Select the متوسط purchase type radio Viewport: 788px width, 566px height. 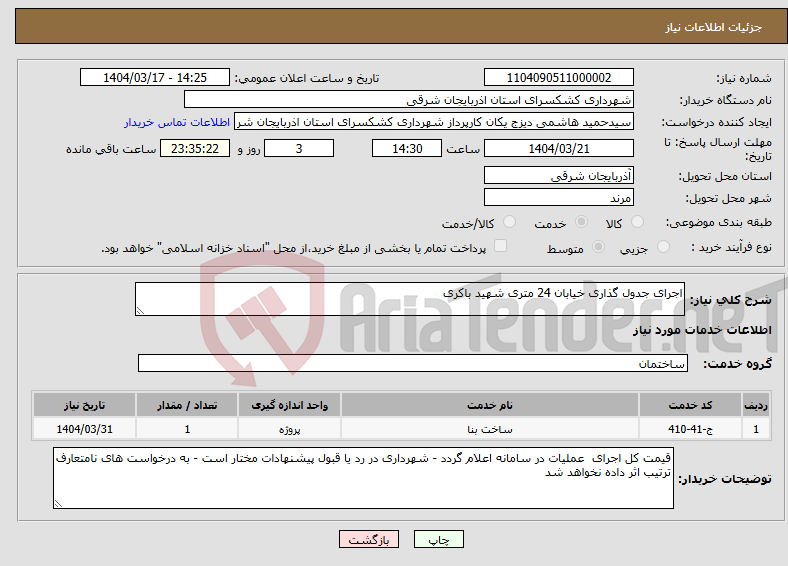tap(599, 246)
